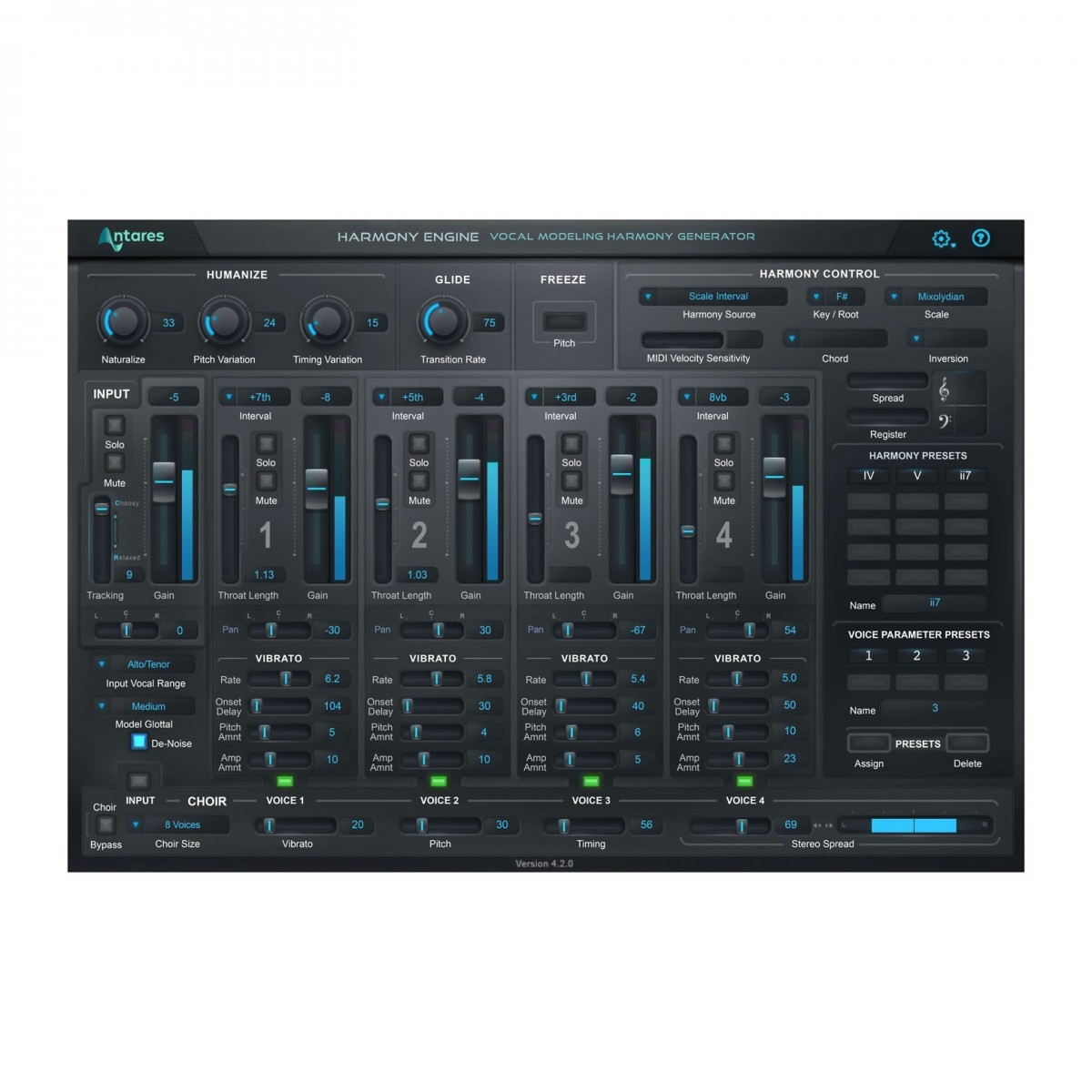Click the Stereo Spread slider

point(914,825)
